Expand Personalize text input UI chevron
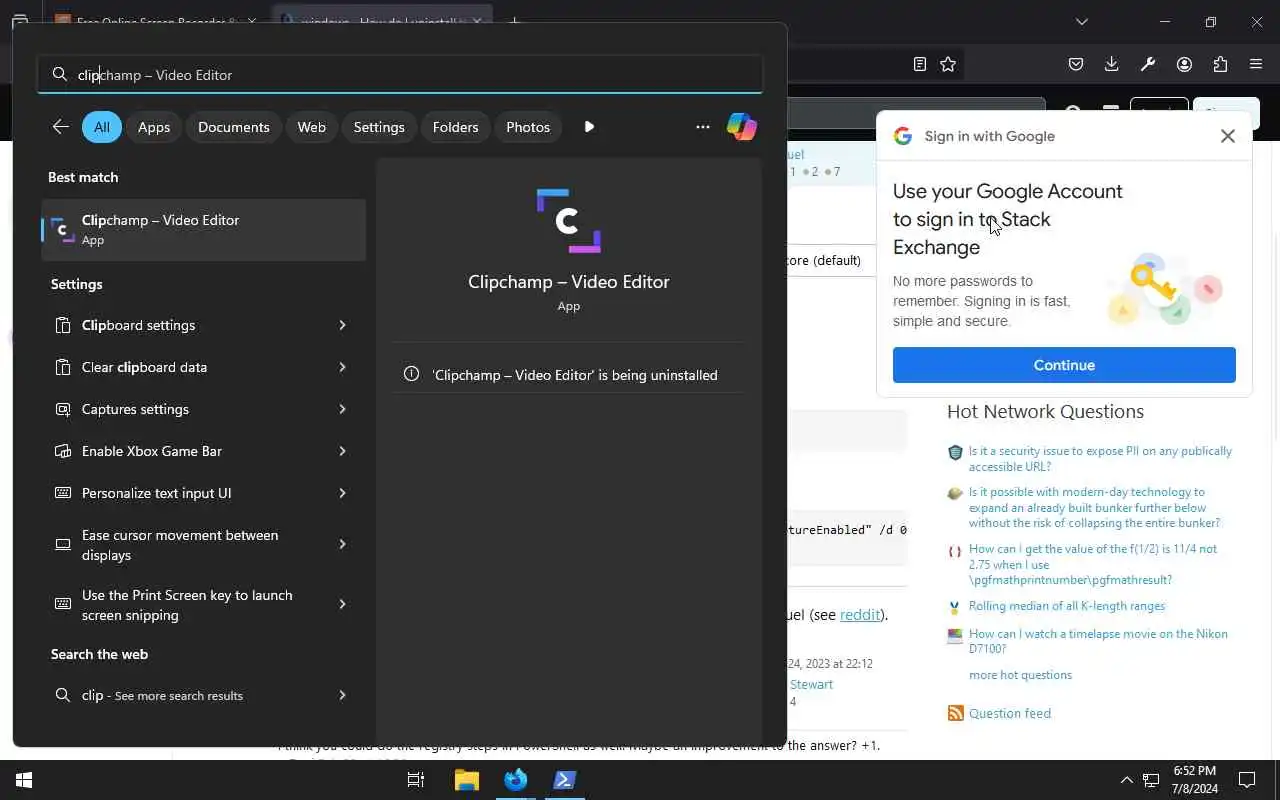Image resolution: width=1280 pixels, height=800 pixels. click(342, 493)
